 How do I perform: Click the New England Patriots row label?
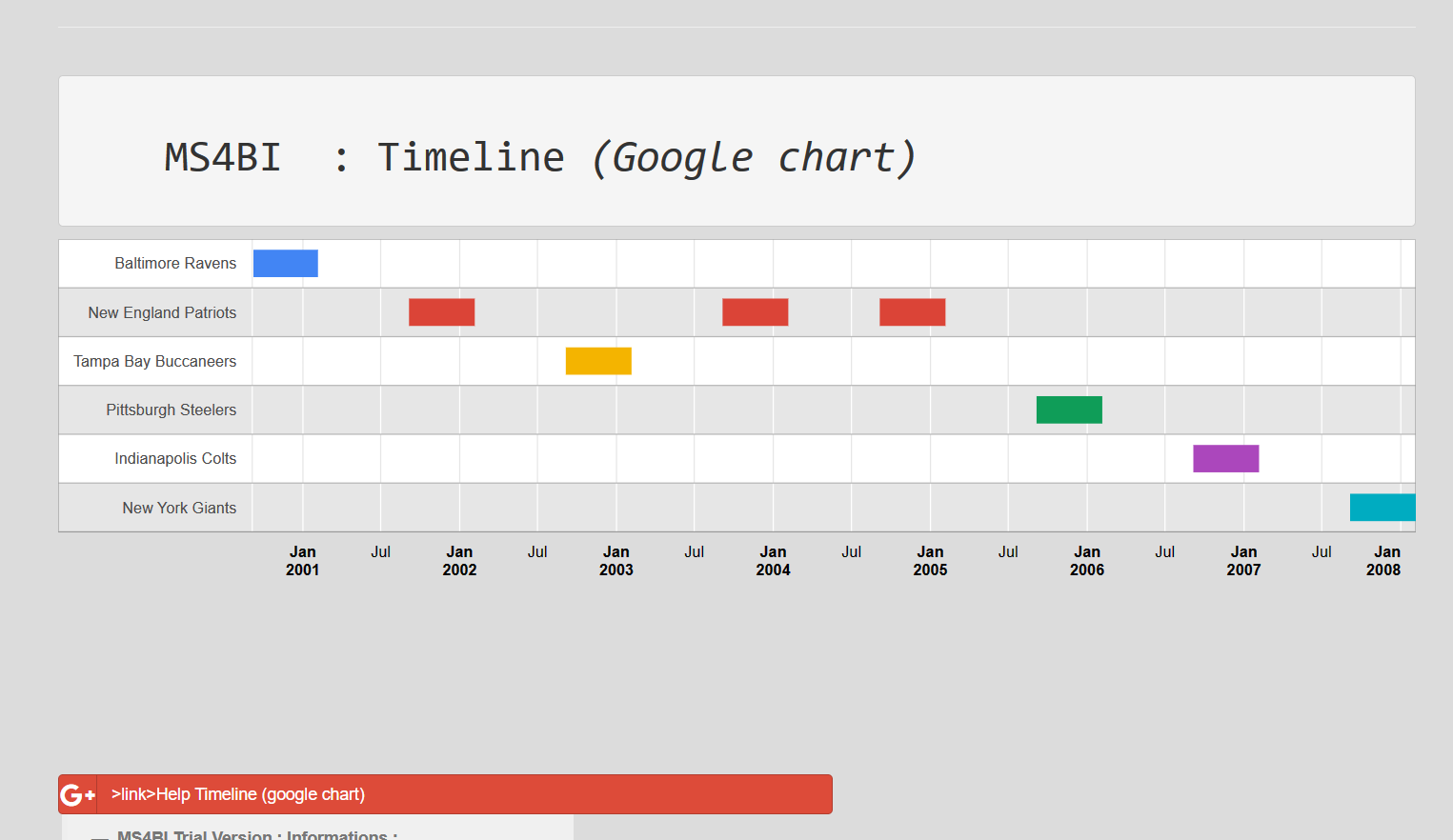(x=162, y=312)
